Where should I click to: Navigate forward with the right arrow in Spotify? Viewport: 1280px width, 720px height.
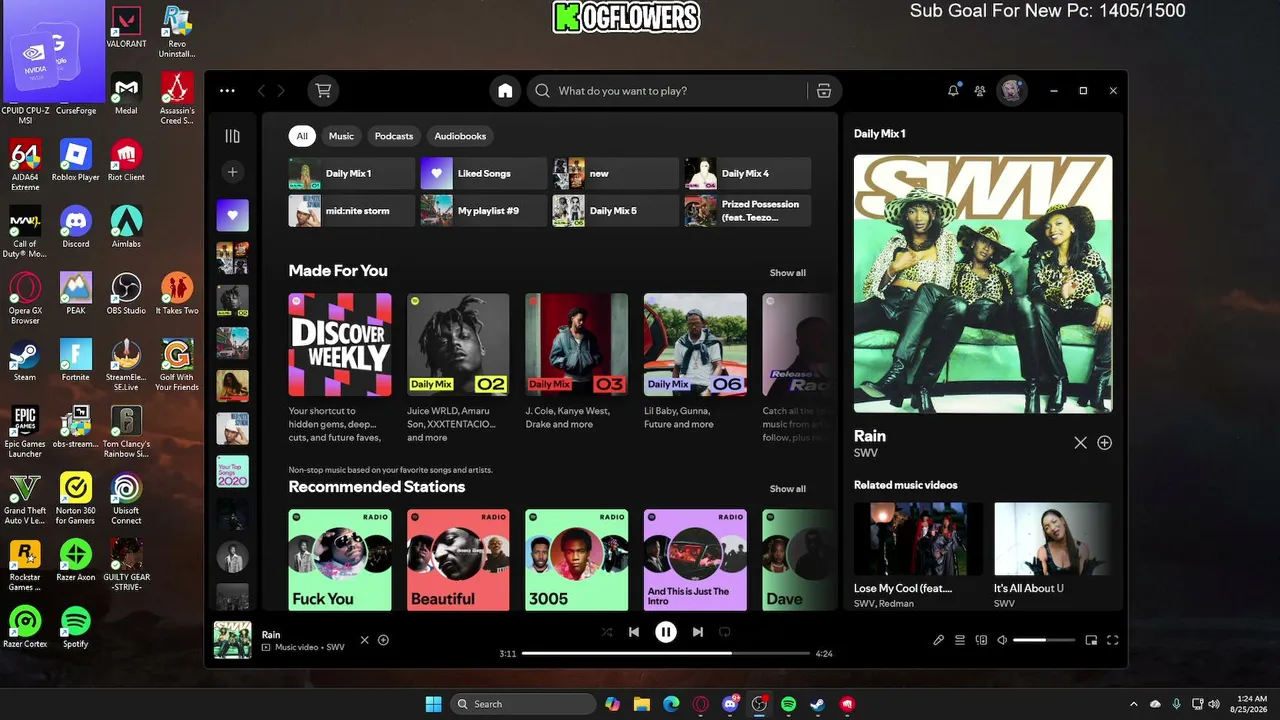281,91
